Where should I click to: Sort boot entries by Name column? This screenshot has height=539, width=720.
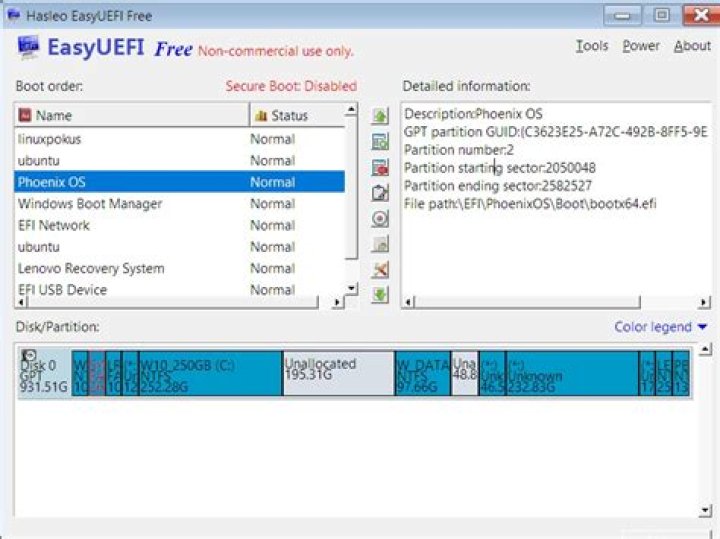tap(132, 115)
